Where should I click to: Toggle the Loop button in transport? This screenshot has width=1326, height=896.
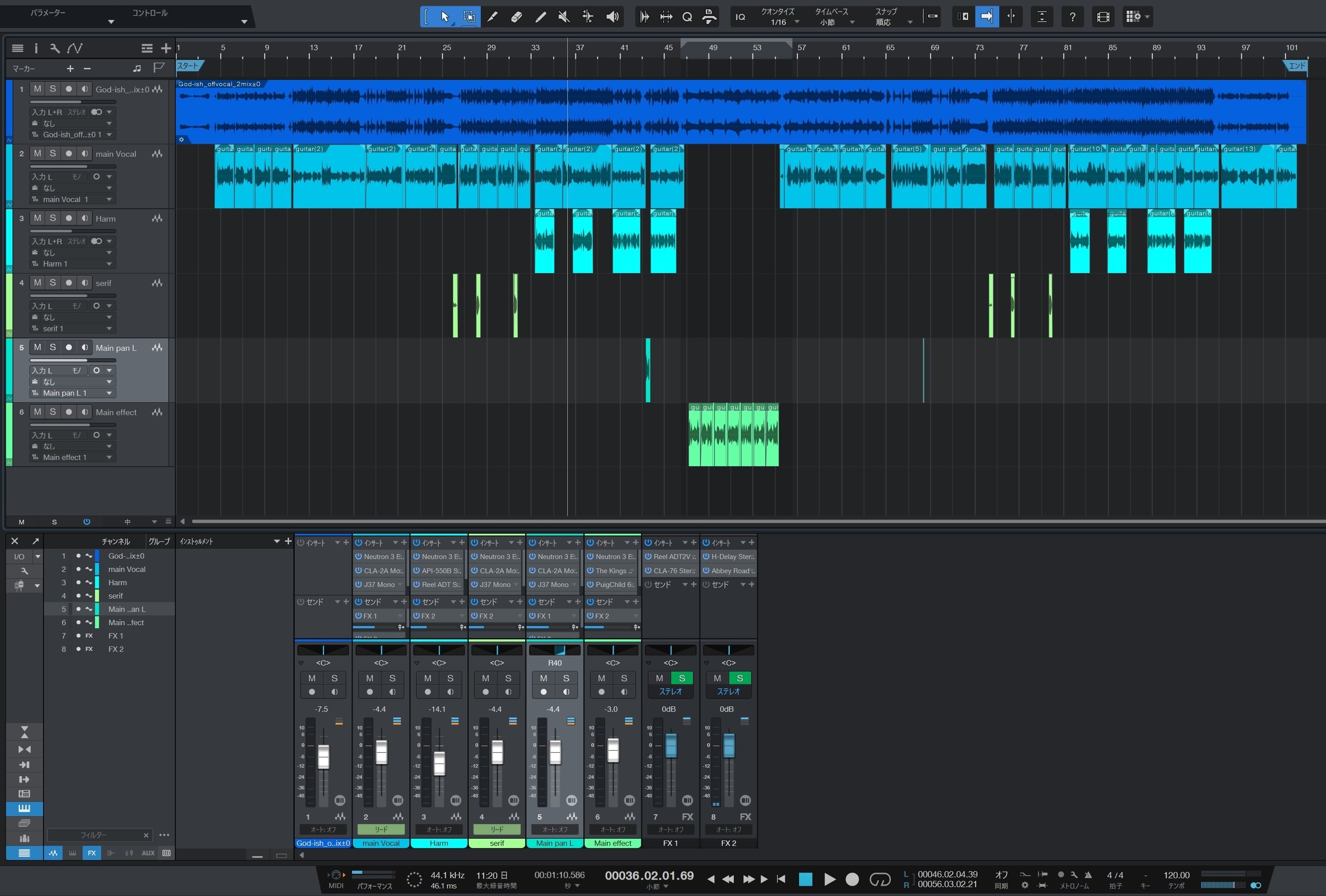coord(879,880)
